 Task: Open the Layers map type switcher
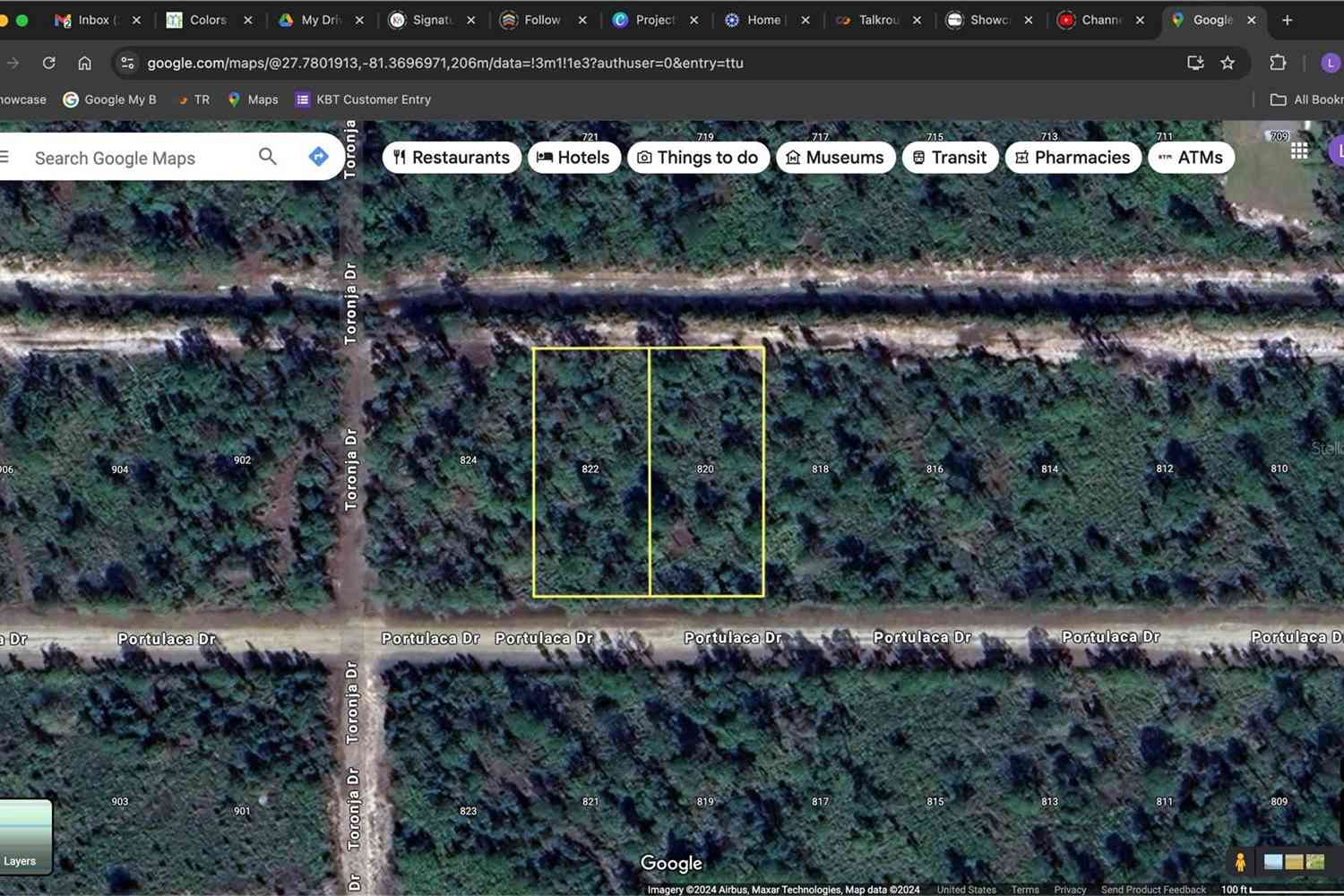(25, 837)
